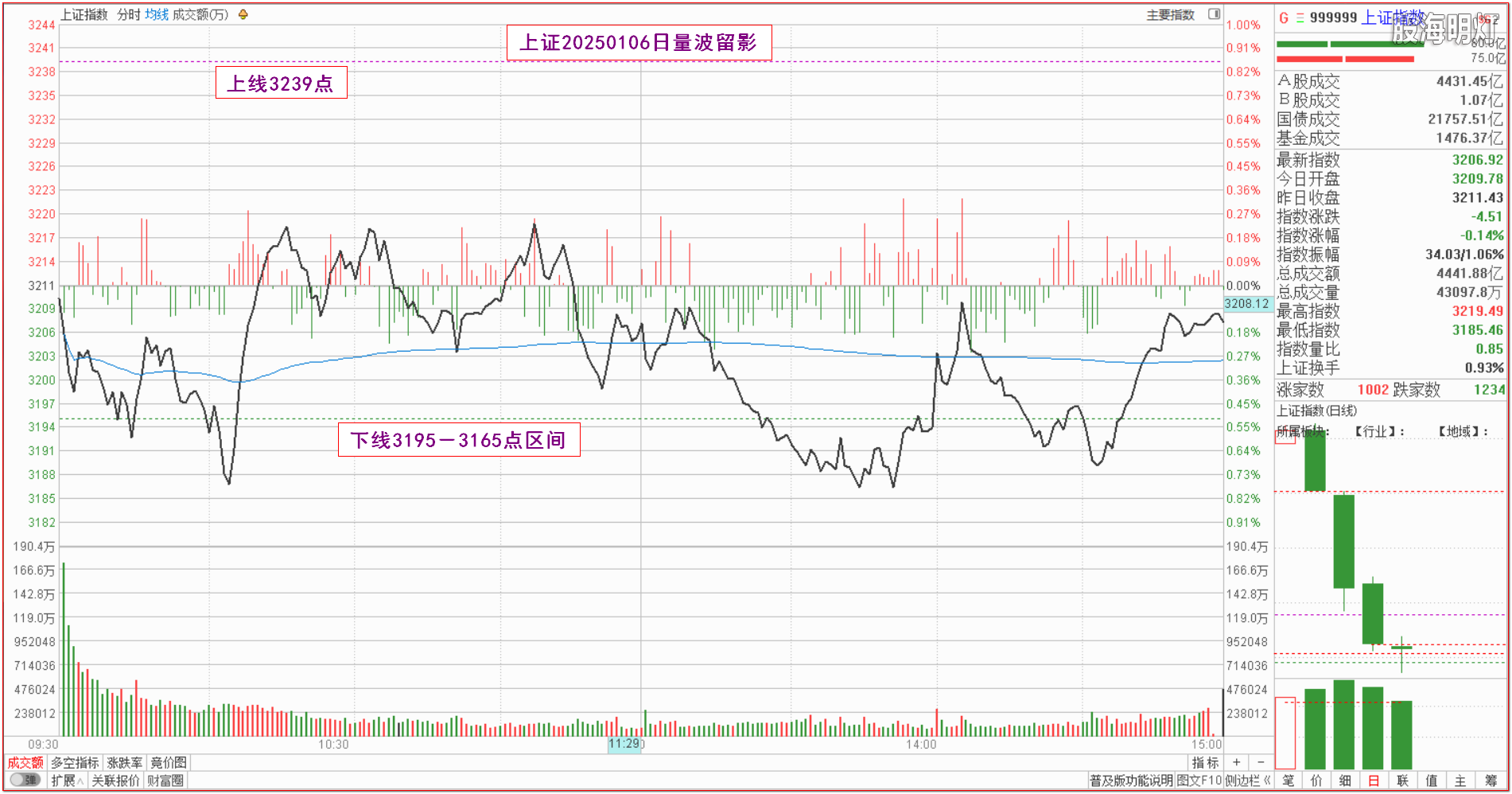Click the 上证换手 value 0.93%
Image resolution: width=1512 pixels, height=794 pixels.
pyautogui.click(x=1484, y=368)
